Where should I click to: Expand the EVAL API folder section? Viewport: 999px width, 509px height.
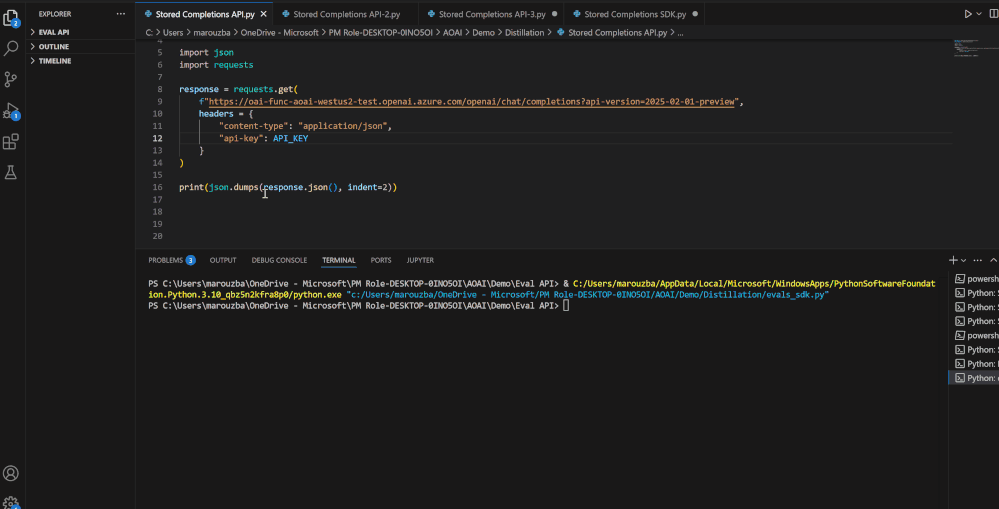(x=54, y=32)
